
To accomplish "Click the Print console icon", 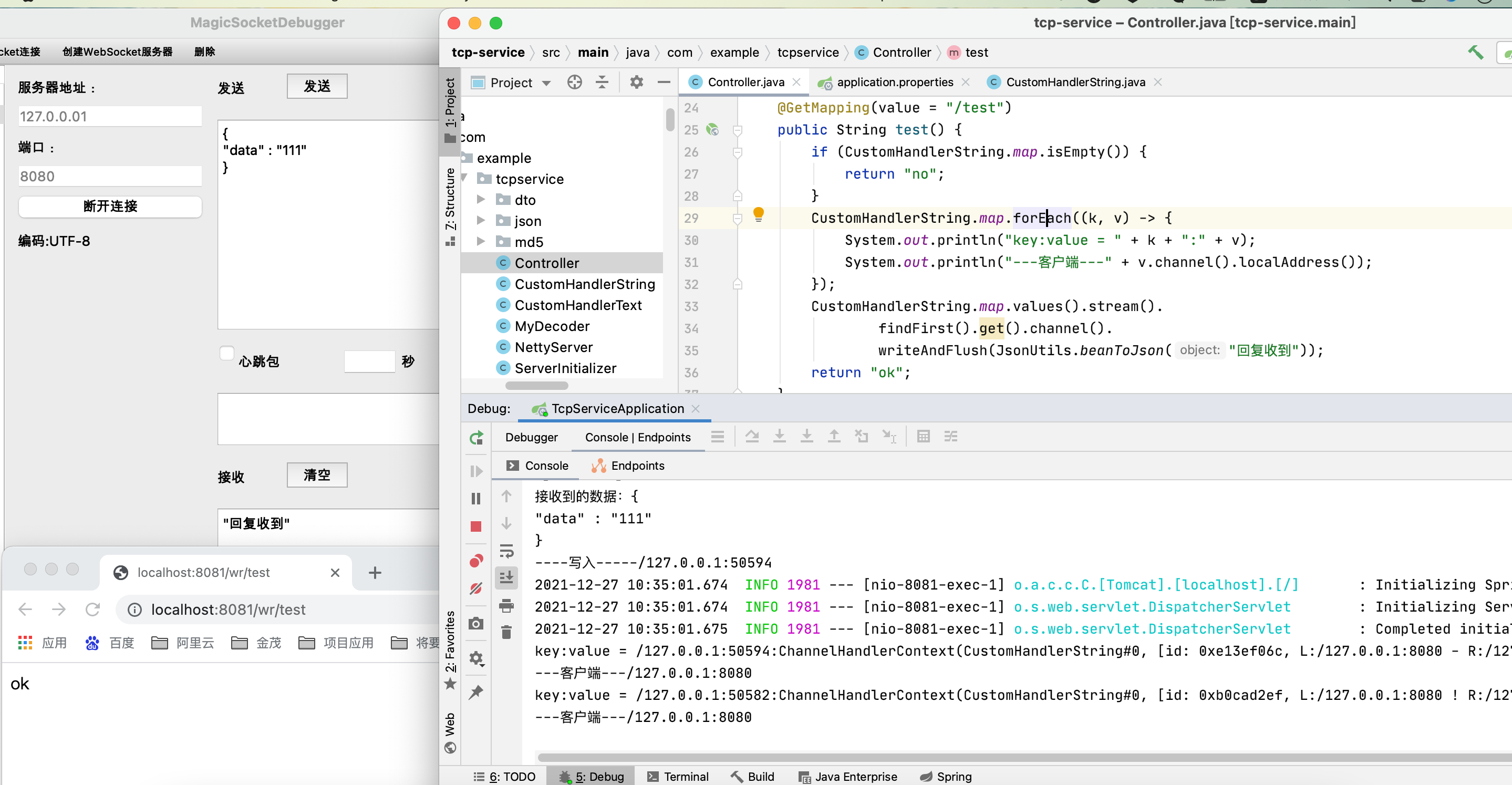I will 506,605.
